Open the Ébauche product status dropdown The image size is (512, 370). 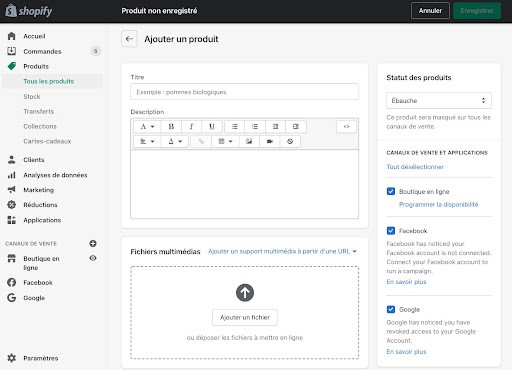point(439,101)
